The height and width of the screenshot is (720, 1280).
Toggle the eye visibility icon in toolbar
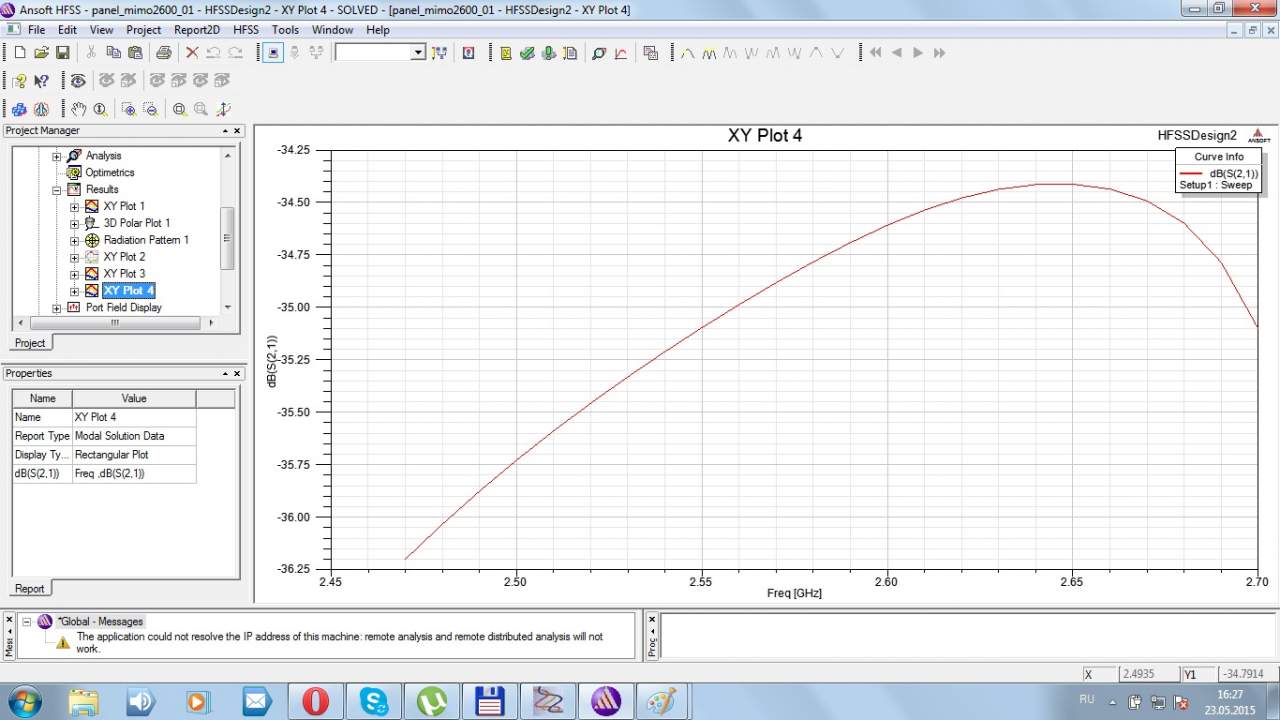coord(77,81)
